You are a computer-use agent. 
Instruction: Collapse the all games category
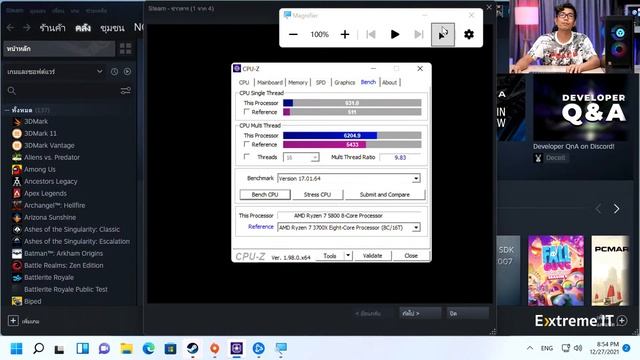(7, 110)
